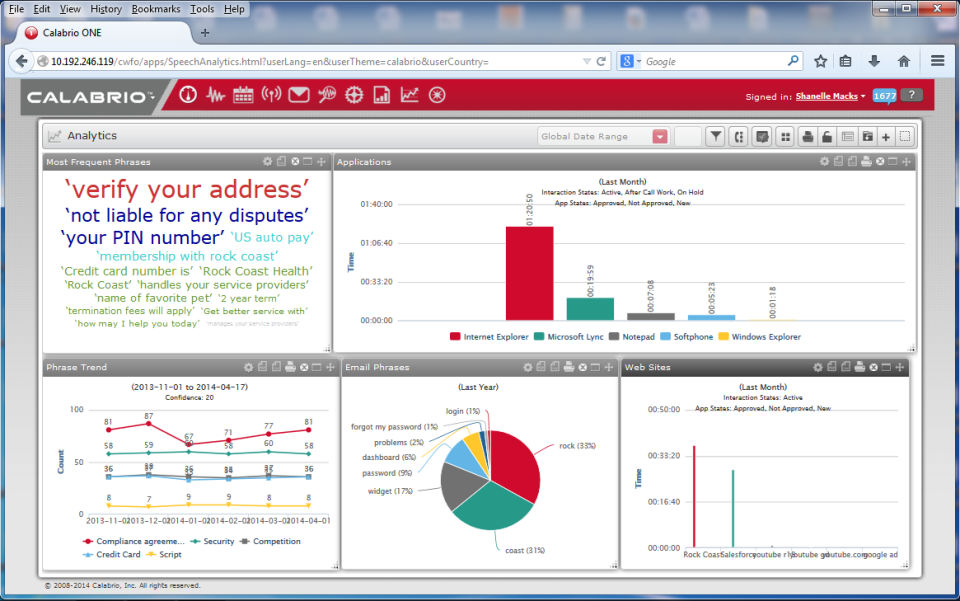Toggle Compliance agreement series in Phrase Trend legend
This screenshot has width=960, height=601.
(133, 541)
